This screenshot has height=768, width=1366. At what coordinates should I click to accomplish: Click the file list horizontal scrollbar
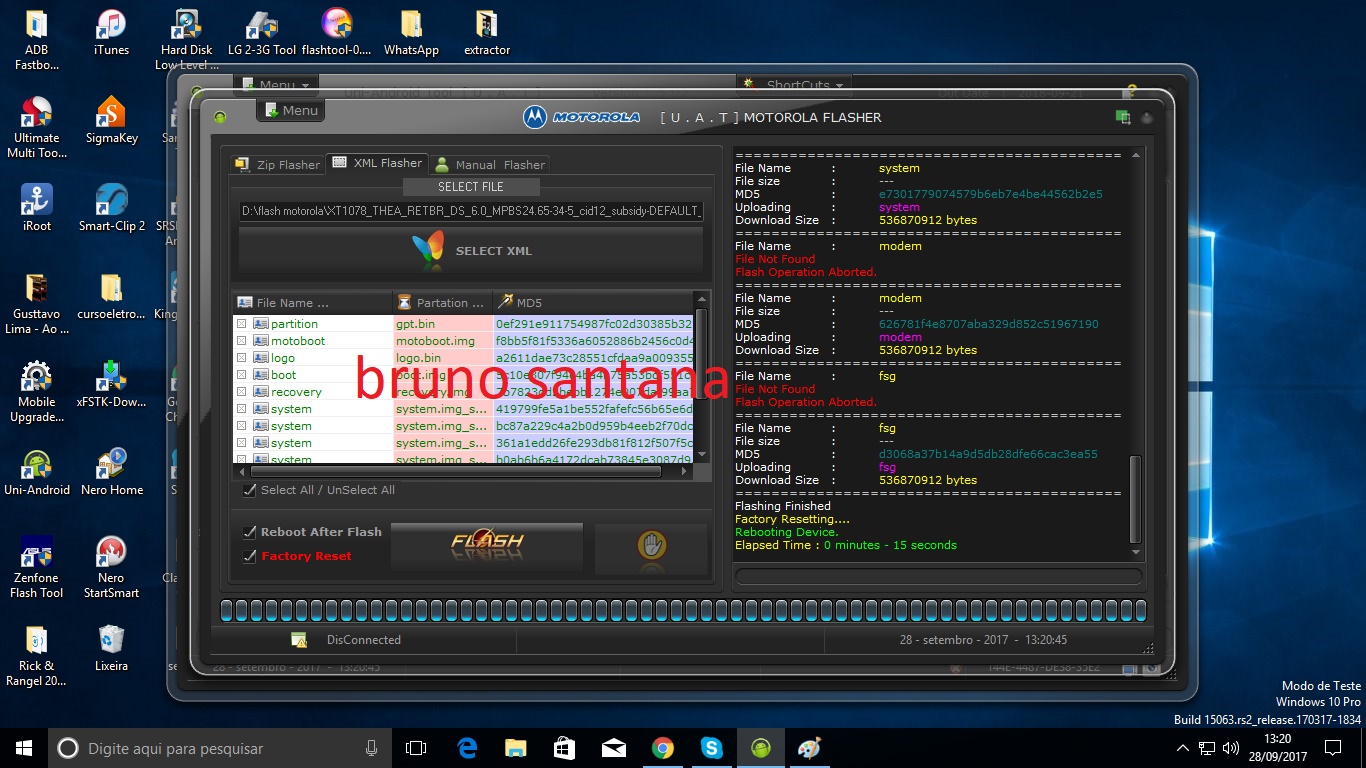tap(458, 469)
